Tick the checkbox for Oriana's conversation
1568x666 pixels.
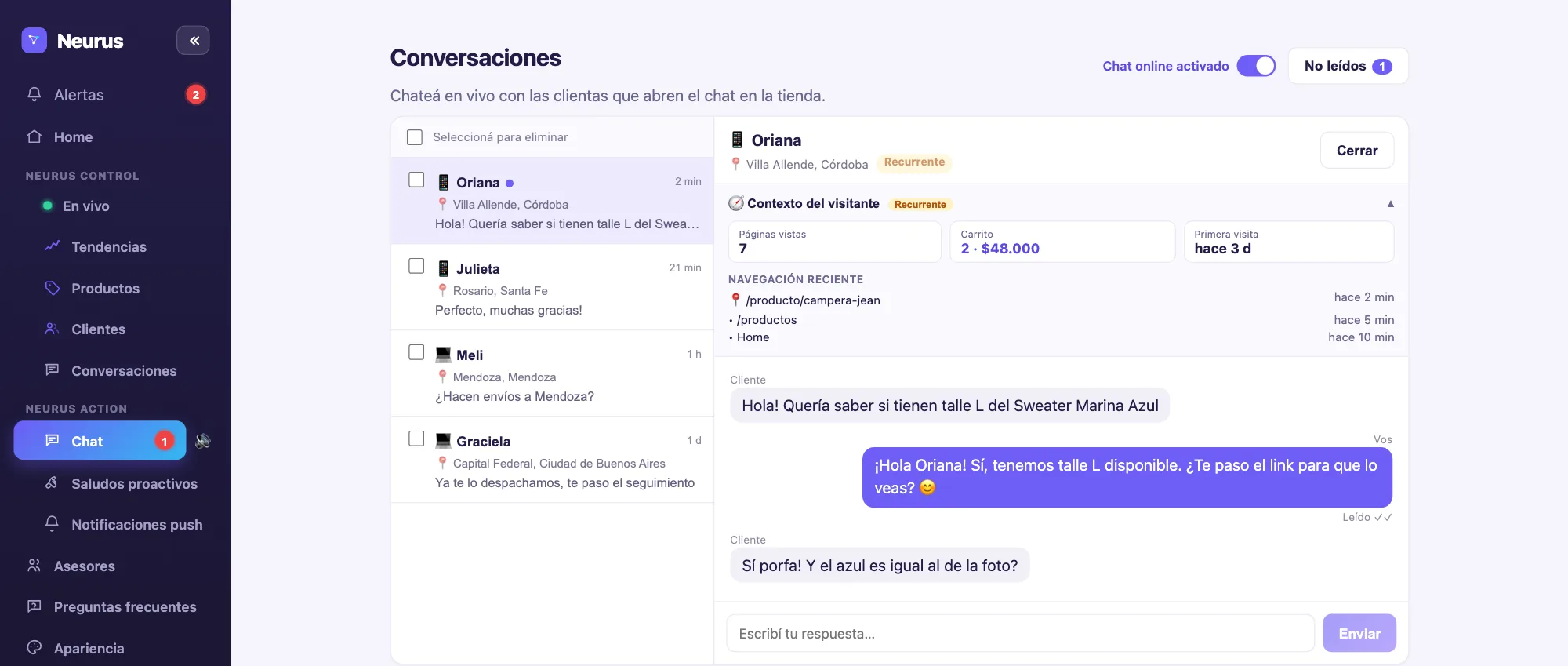pos(416,180)
